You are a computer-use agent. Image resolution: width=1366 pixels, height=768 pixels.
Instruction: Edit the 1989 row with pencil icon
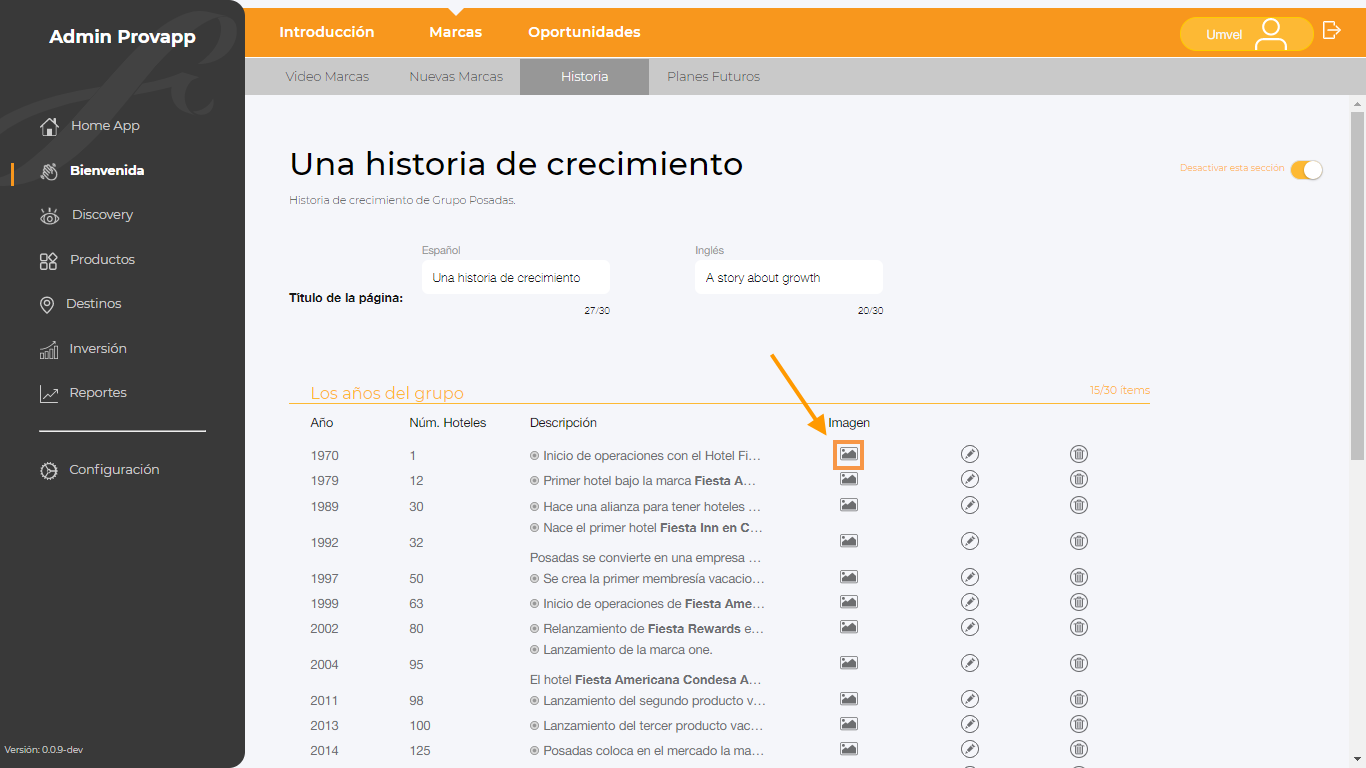pos(969,505)
